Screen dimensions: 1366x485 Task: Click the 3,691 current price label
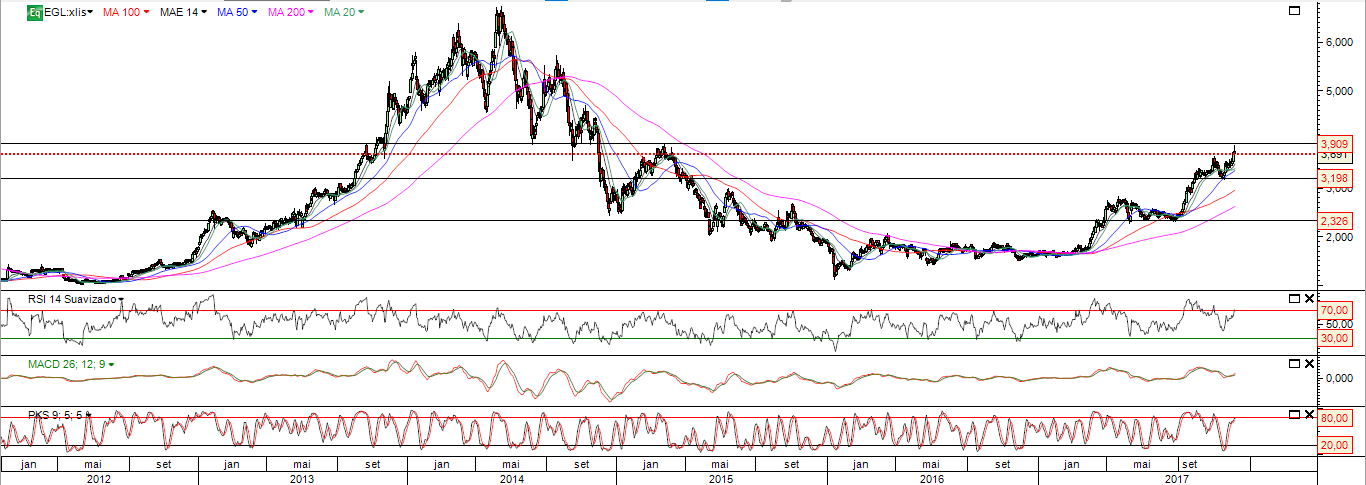pyautogui.click(x=1336, y=156)
